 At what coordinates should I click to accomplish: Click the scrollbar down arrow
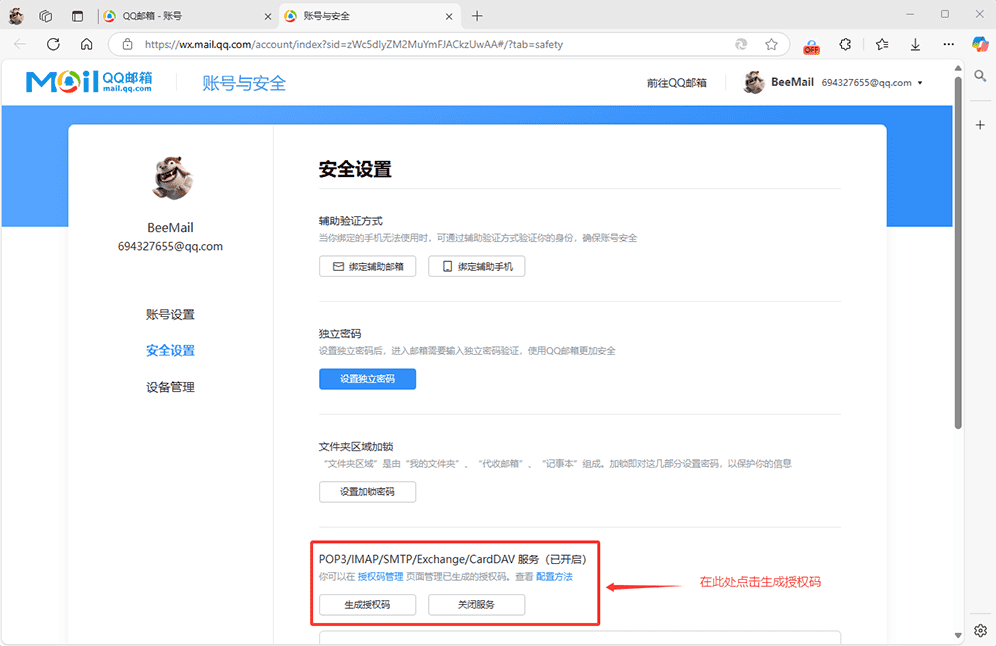tap(958, 635)
